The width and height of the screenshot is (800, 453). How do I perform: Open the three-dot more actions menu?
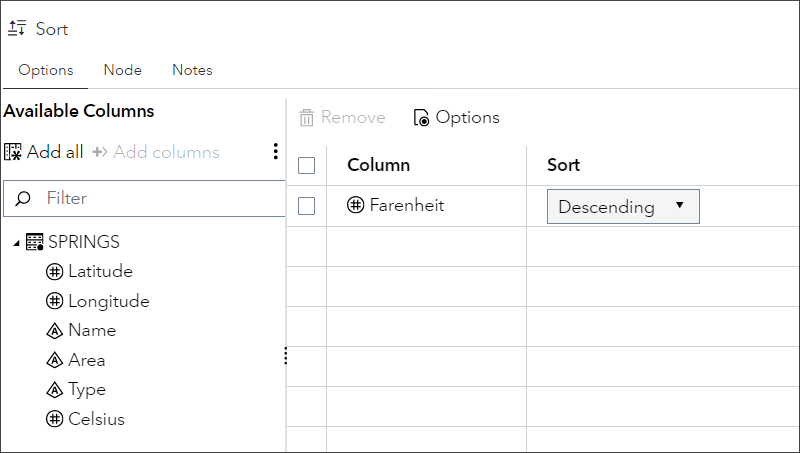click(x=275, y=152)
